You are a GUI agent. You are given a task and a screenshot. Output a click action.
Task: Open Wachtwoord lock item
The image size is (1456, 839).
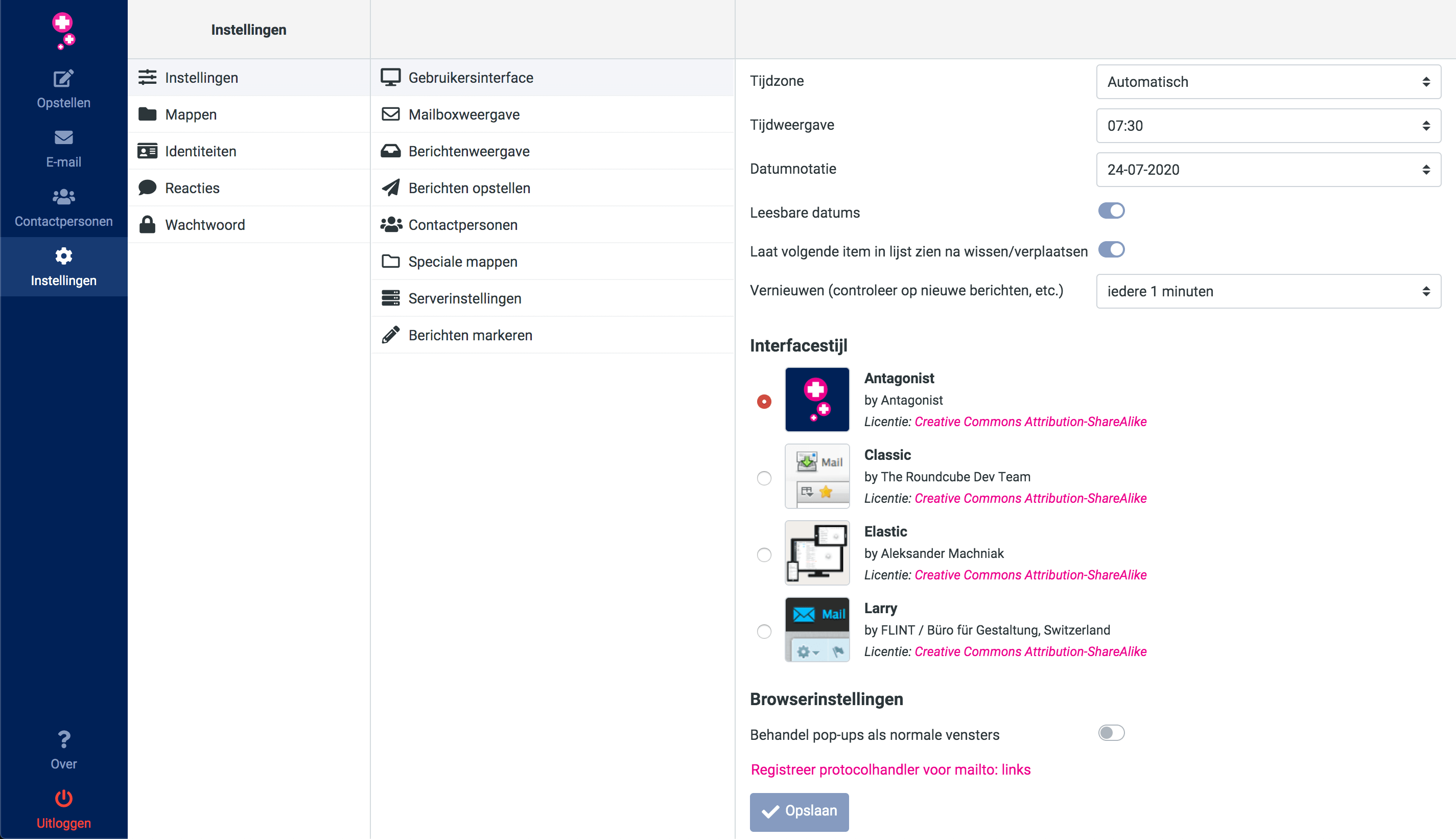204,225
